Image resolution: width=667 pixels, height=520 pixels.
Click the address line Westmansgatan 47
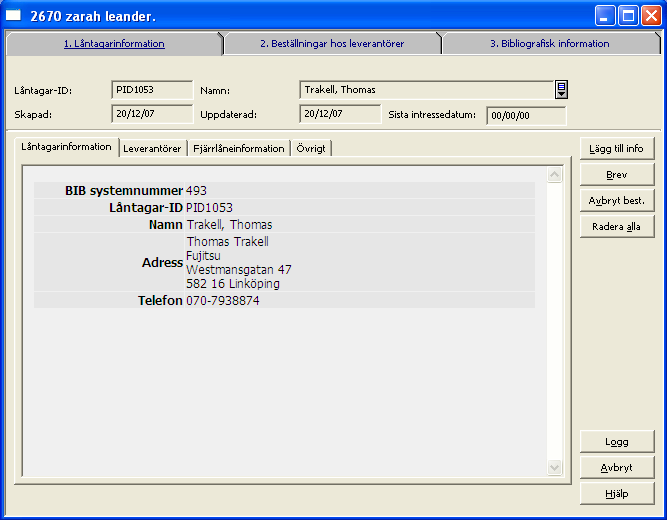click(x=239, y=270)
